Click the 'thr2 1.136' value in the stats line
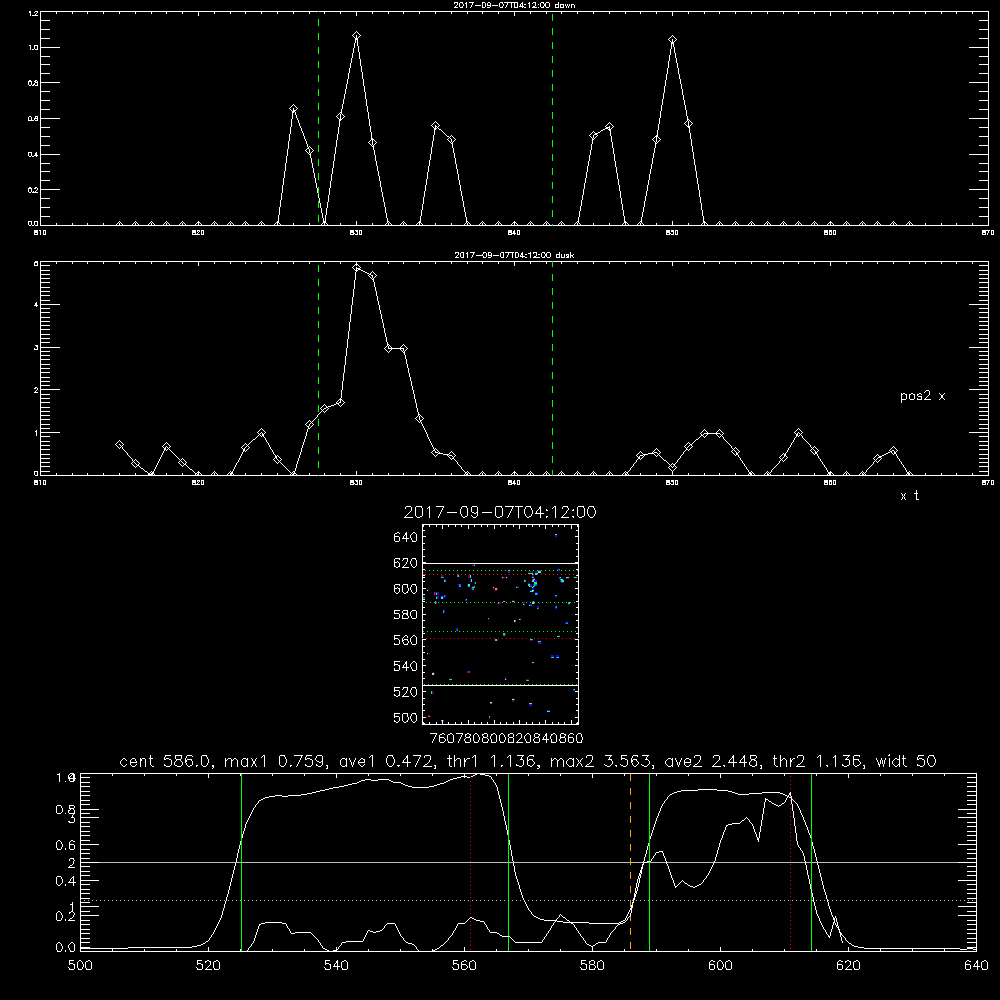Screen dimensions: 1000x1000 coord(819,761)
